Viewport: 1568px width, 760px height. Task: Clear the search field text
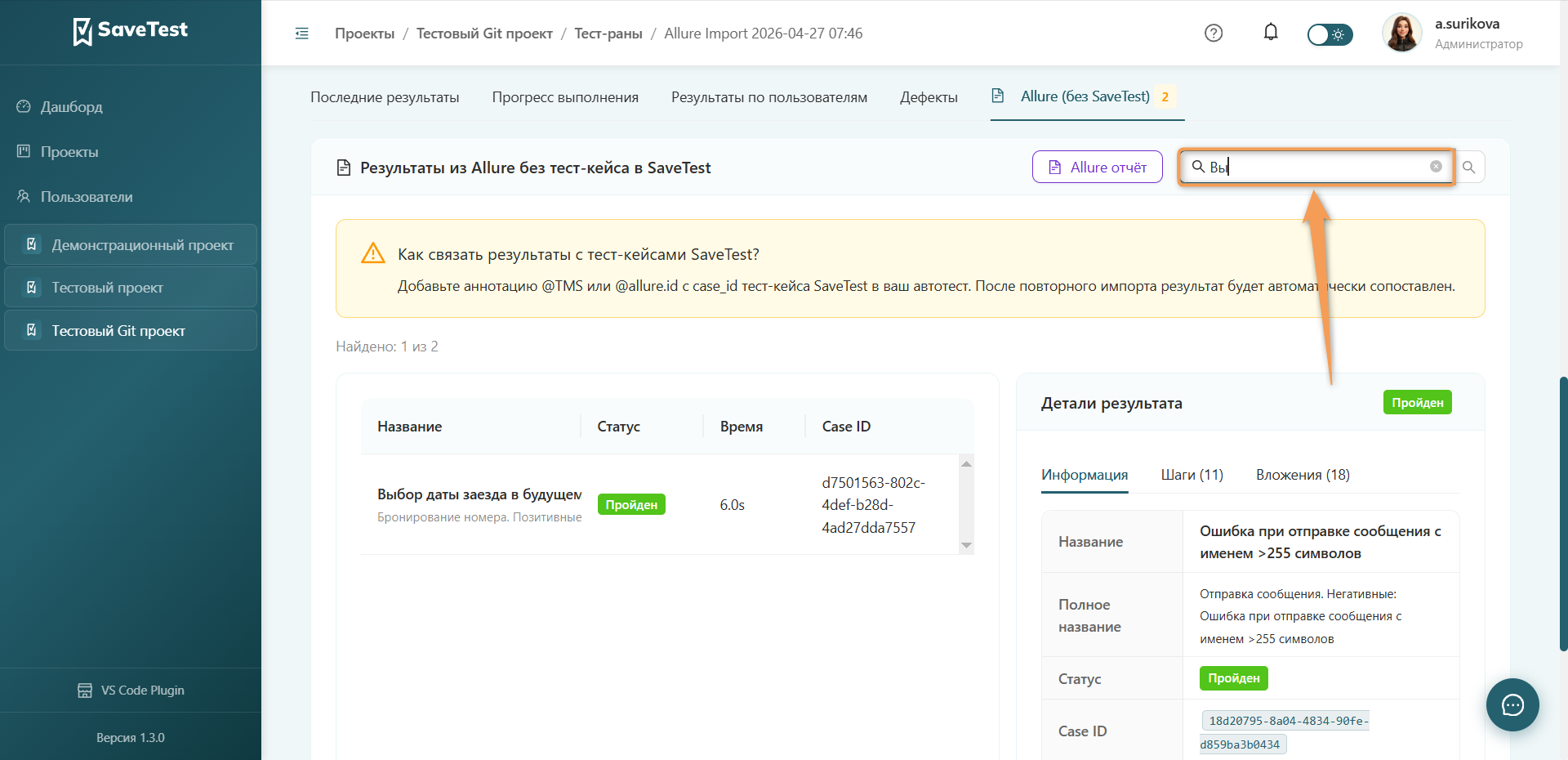point(1436,167)
